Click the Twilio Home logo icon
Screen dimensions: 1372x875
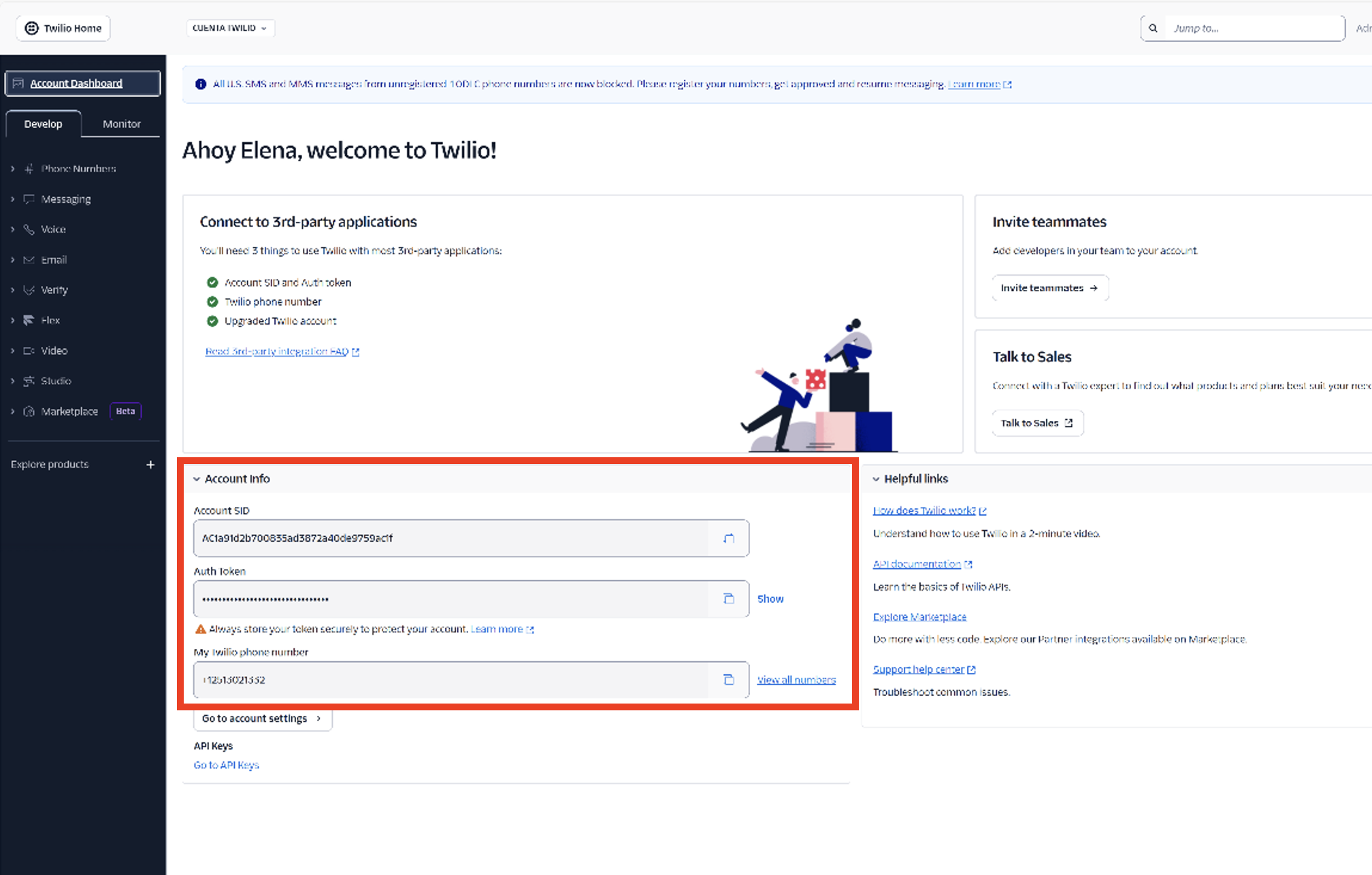(x=31, y=28)
